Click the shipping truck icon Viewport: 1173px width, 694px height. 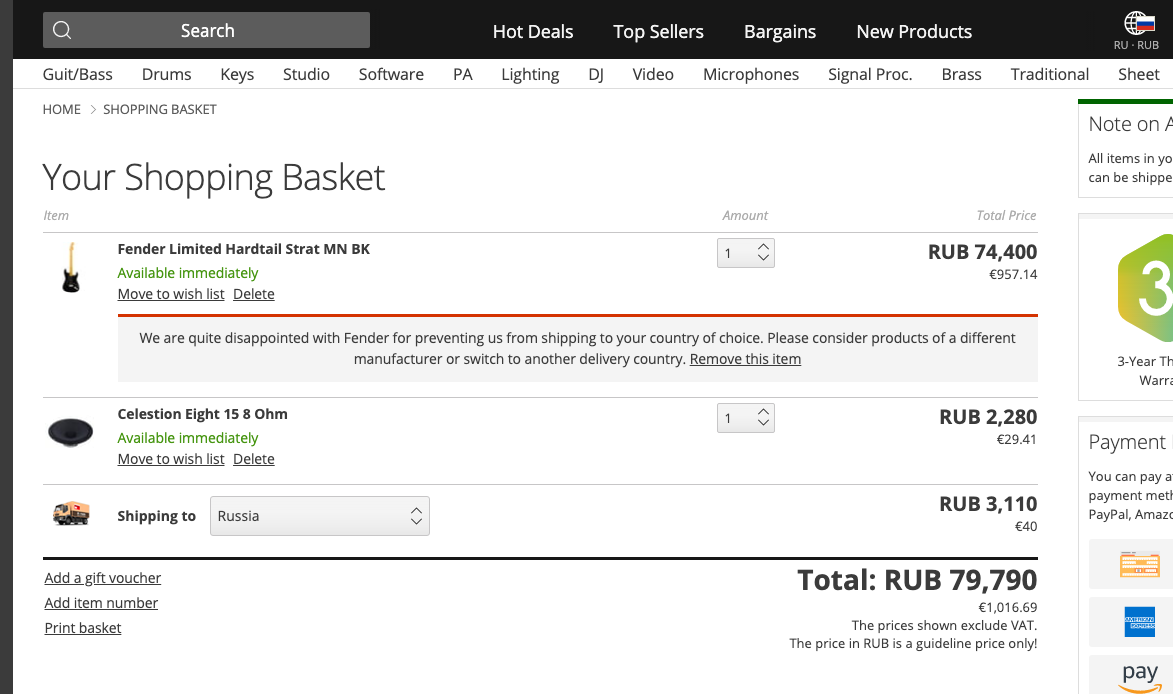pyautogui.click(x=71, y=513)
